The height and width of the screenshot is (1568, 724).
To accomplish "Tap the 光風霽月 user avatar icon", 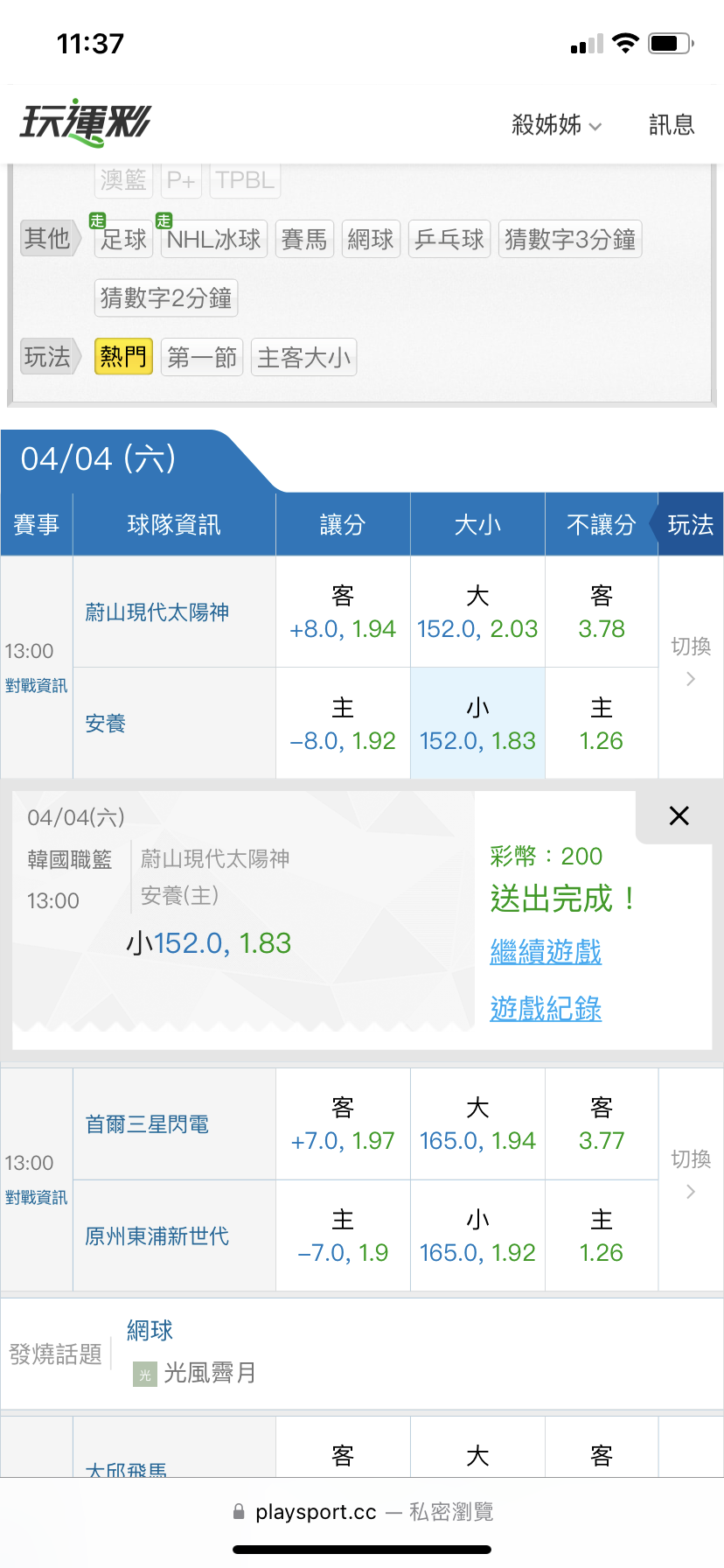I will (x=145, y=1374).
